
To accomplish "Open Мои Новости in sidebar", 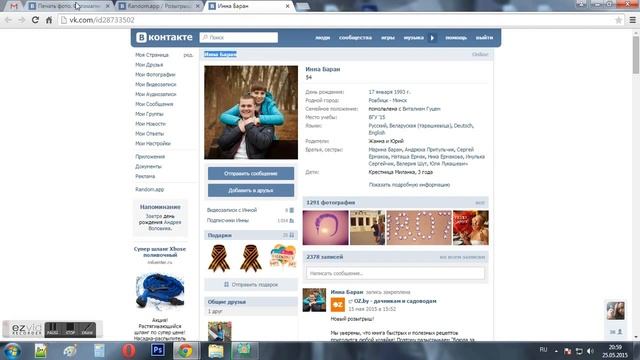I will (x=150, y=124).
